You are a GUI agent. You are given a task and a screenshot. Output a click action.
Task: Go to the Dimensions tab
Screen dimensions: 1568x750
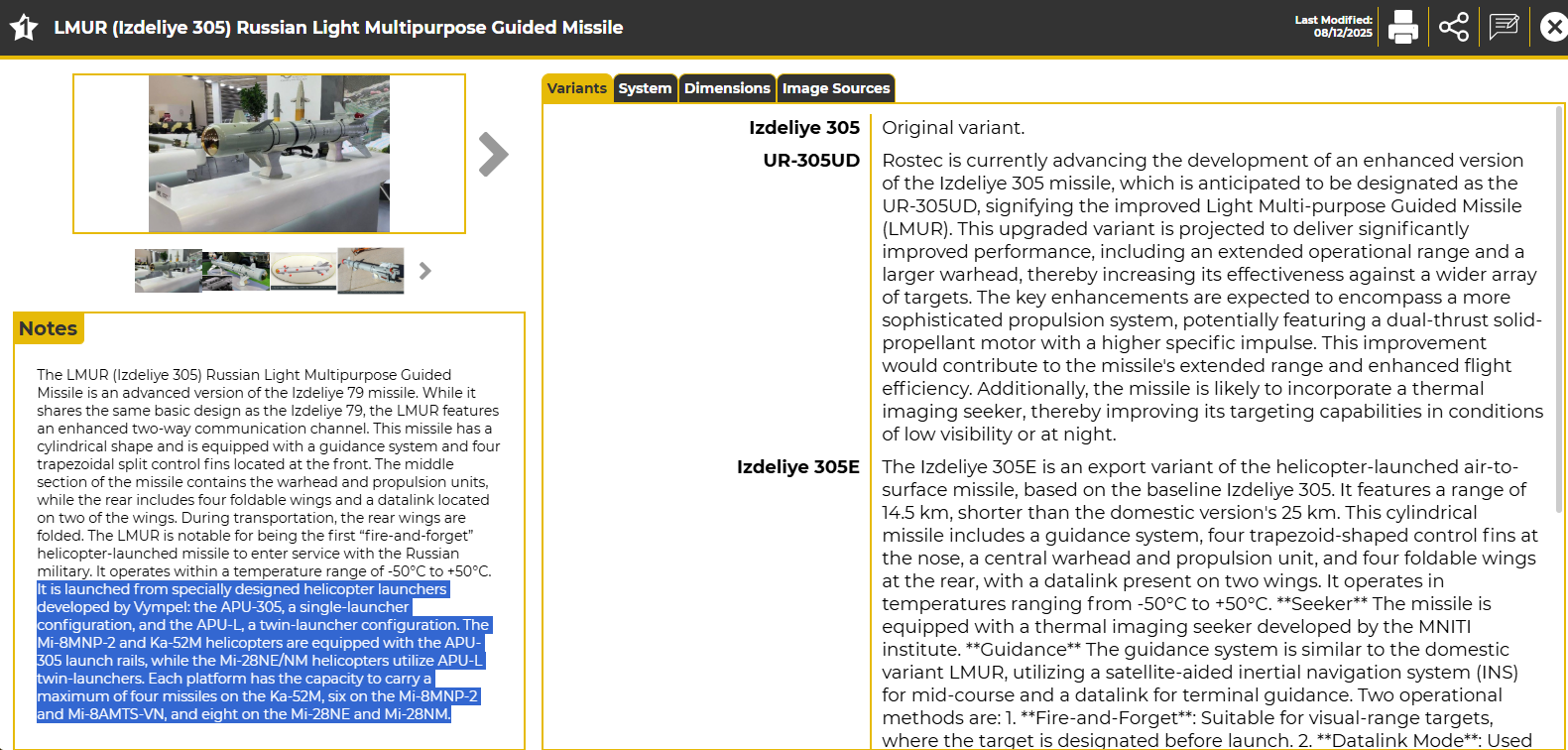click(727, 88)
